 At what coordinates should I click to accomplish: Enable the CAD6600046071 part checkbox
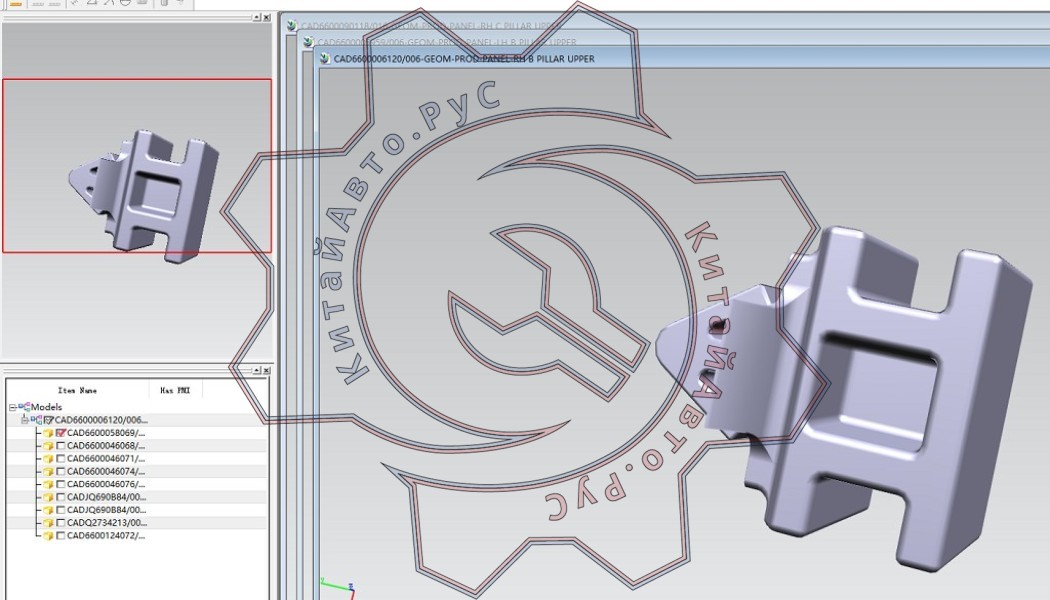(61, 459)
